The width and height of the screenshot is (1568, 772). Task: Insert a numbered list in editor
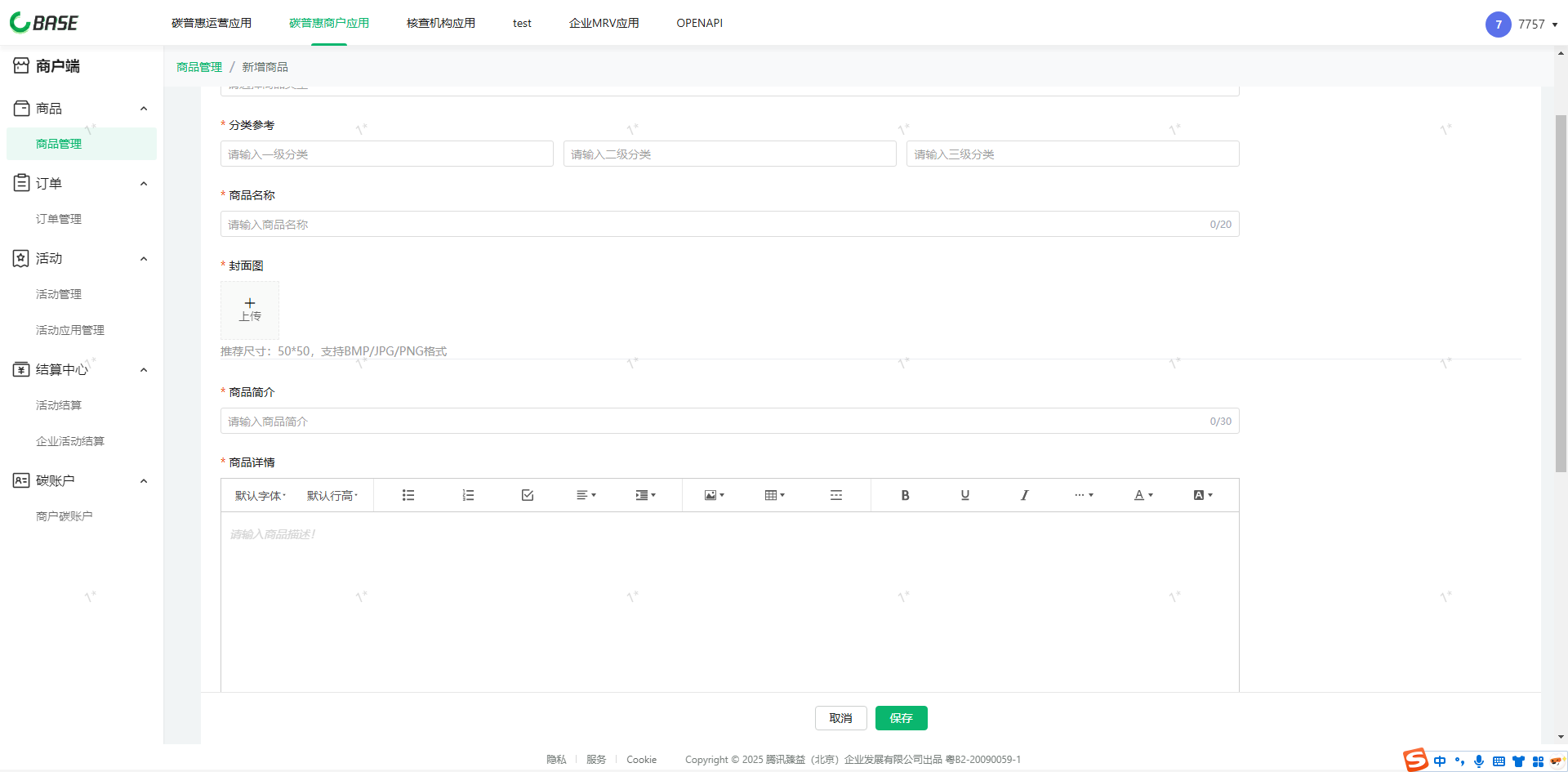pyautogui.click(x=468, y=495)
